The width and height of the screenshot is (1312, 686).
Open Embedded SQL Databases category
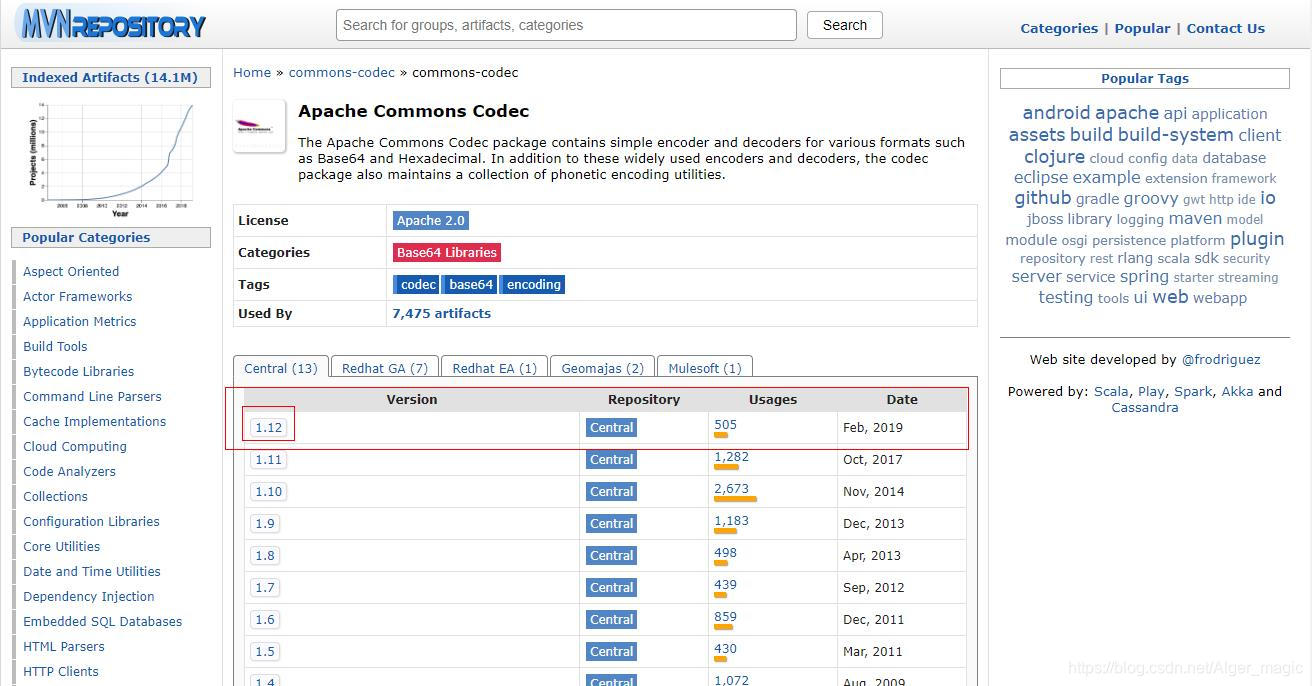point(103,621)
